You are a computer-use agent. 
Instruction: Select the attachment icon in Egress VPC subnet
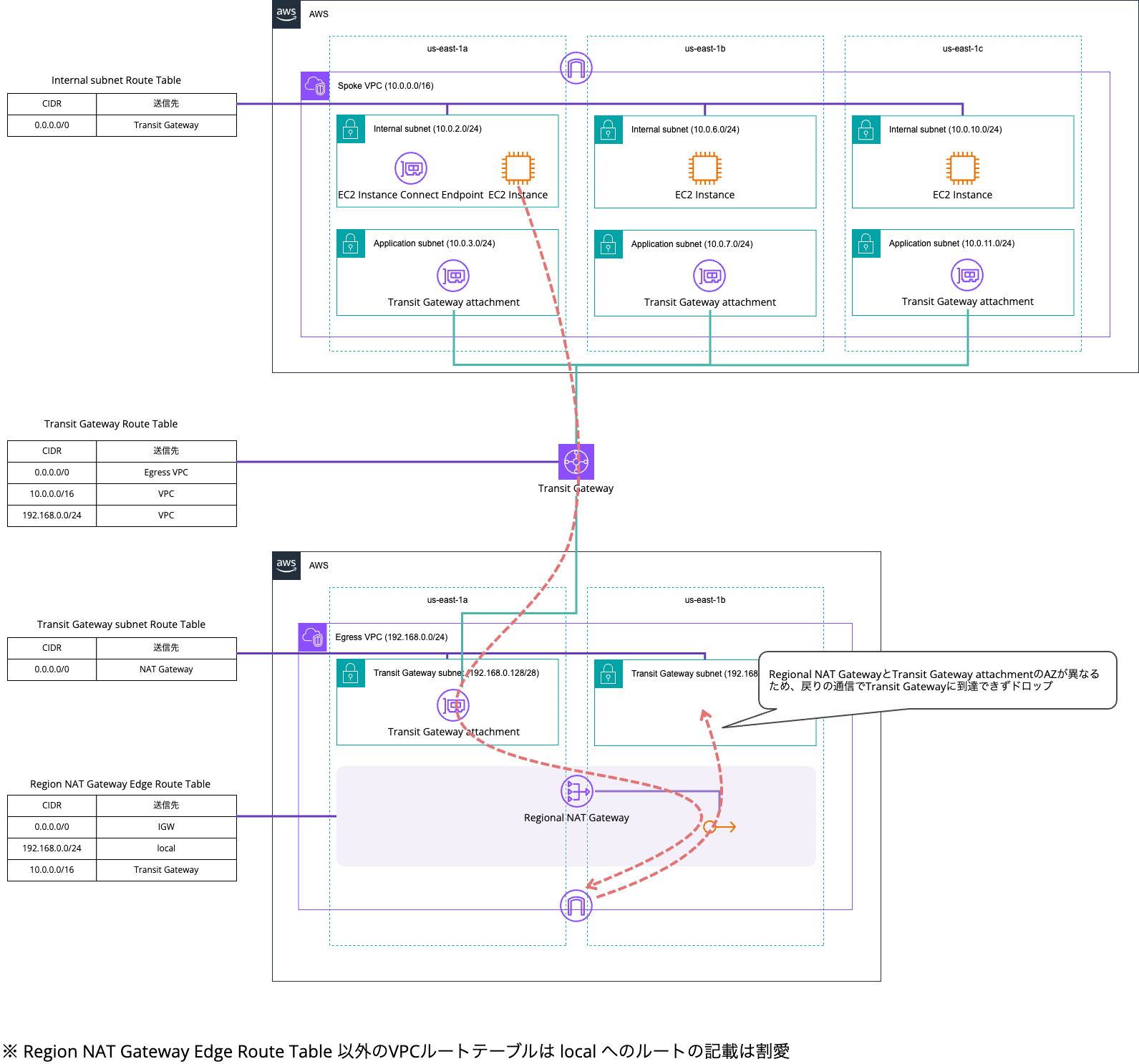pos(453,705)
